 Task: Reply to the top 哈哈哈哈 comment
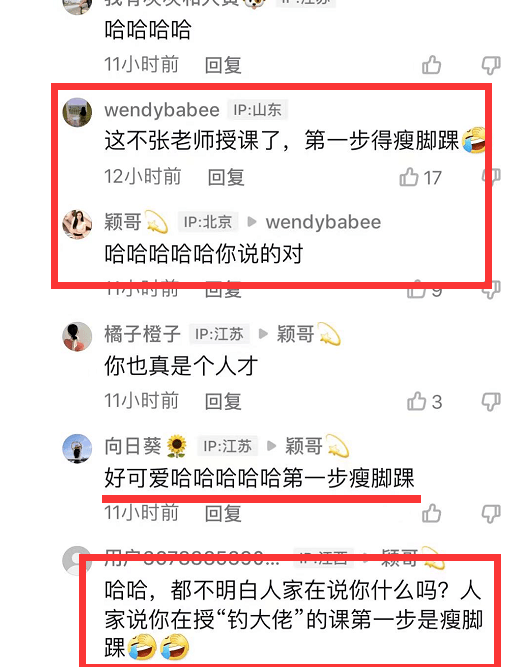[x=223, y=66]
